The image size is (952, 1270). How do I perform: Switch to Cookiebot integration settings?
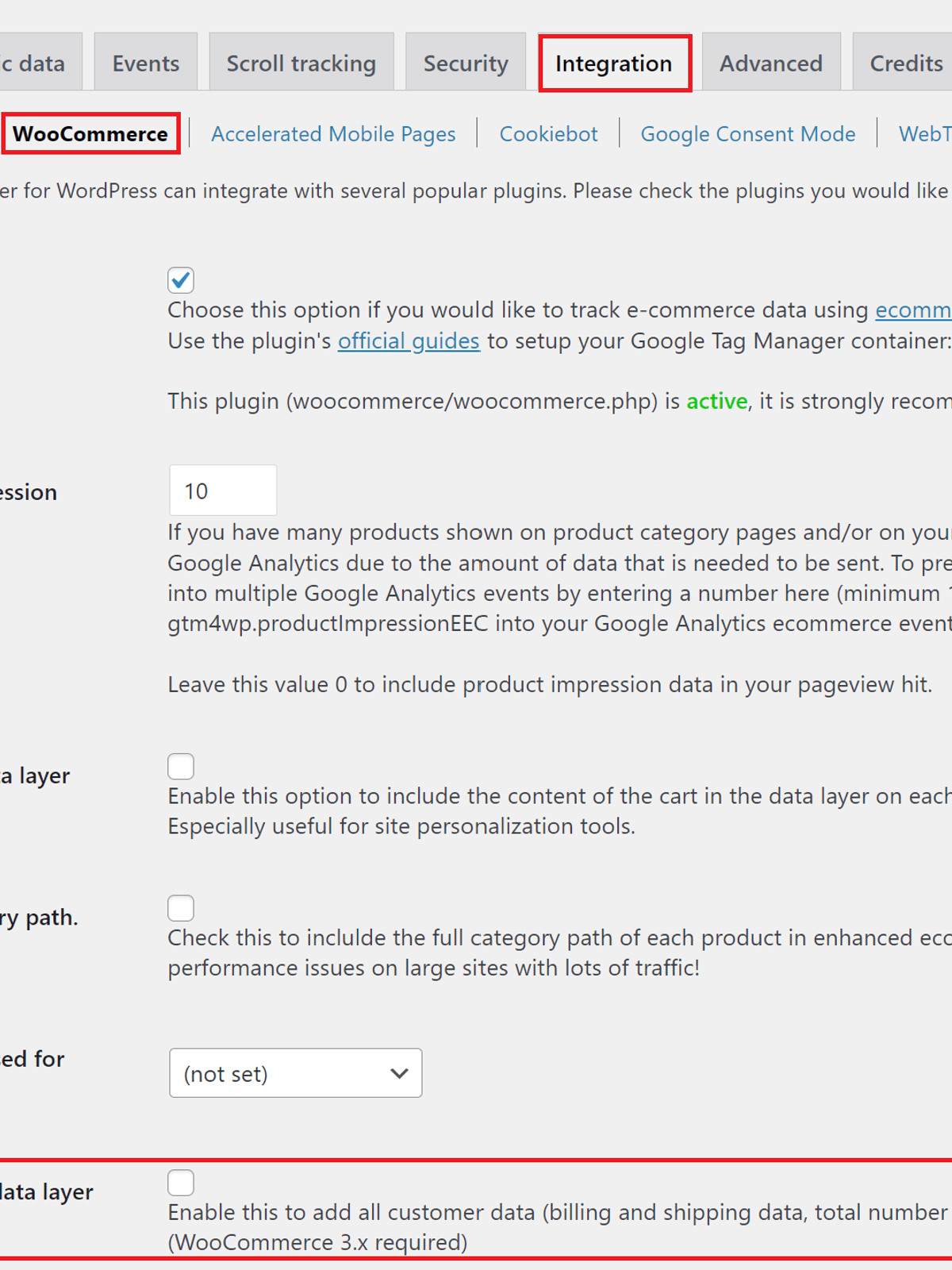[548, 133]
